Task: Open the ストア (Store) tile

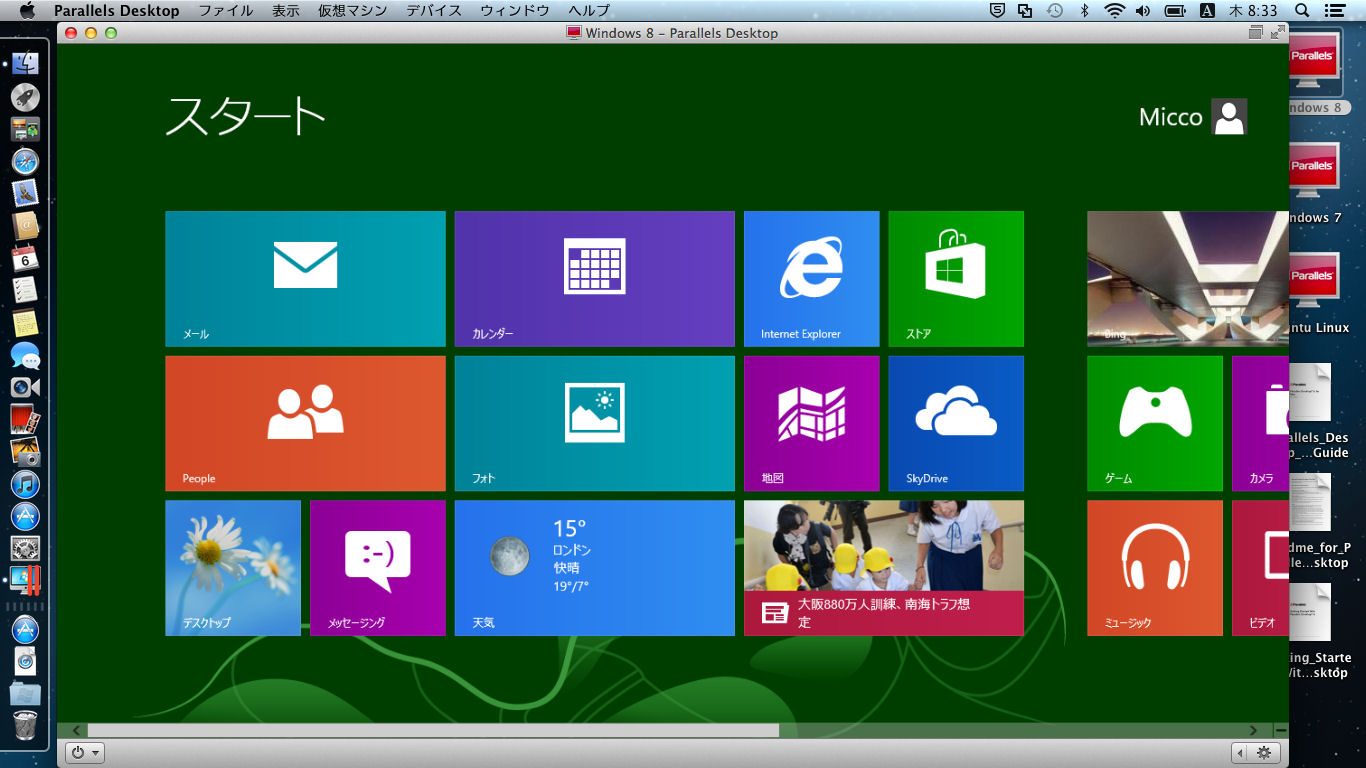Action: pos(956,279)
